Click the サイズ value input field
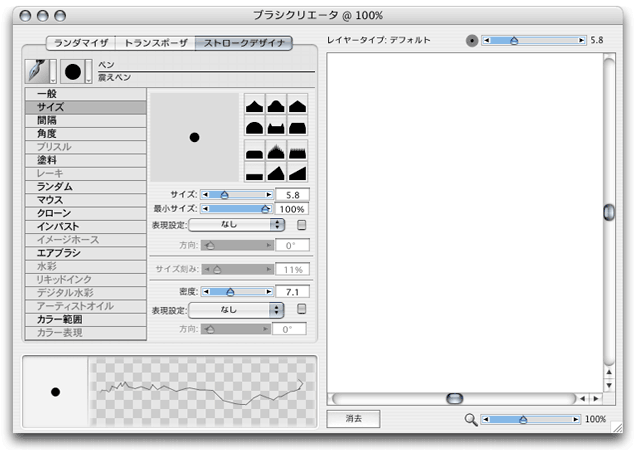 click(291, 195)
